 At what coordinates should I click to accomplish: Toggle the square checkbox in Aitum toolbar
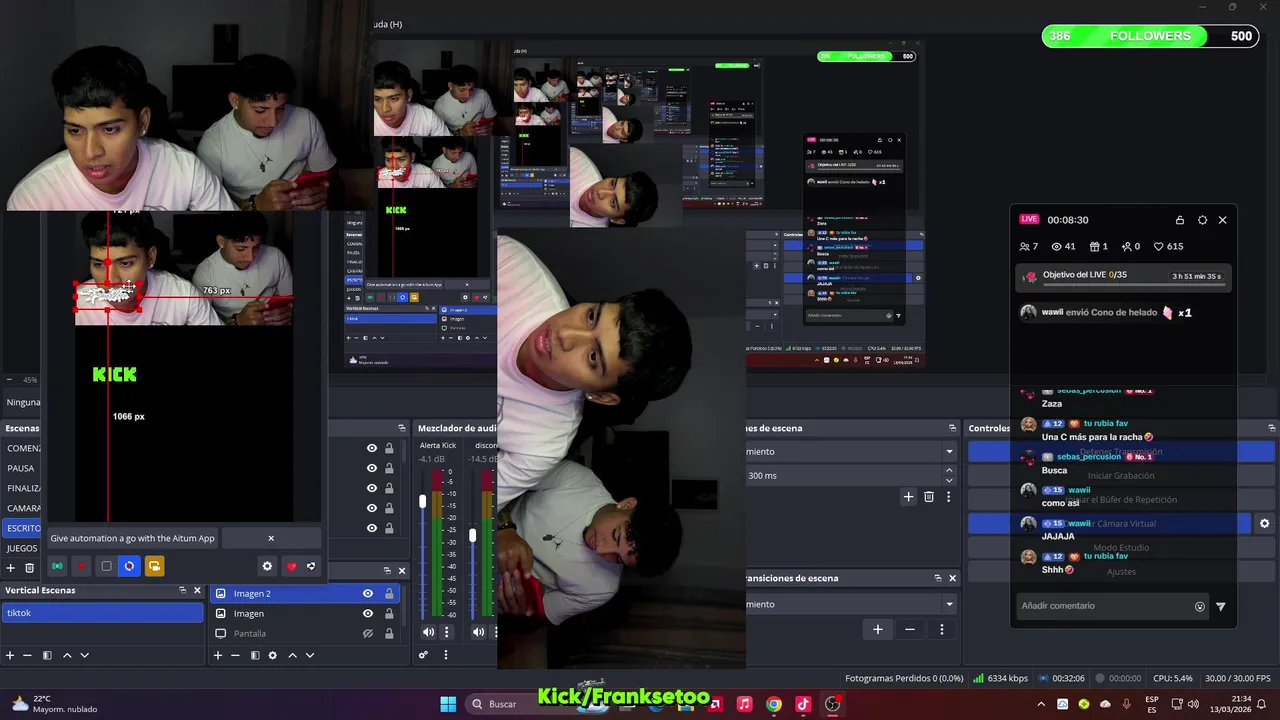click(106, 566)
